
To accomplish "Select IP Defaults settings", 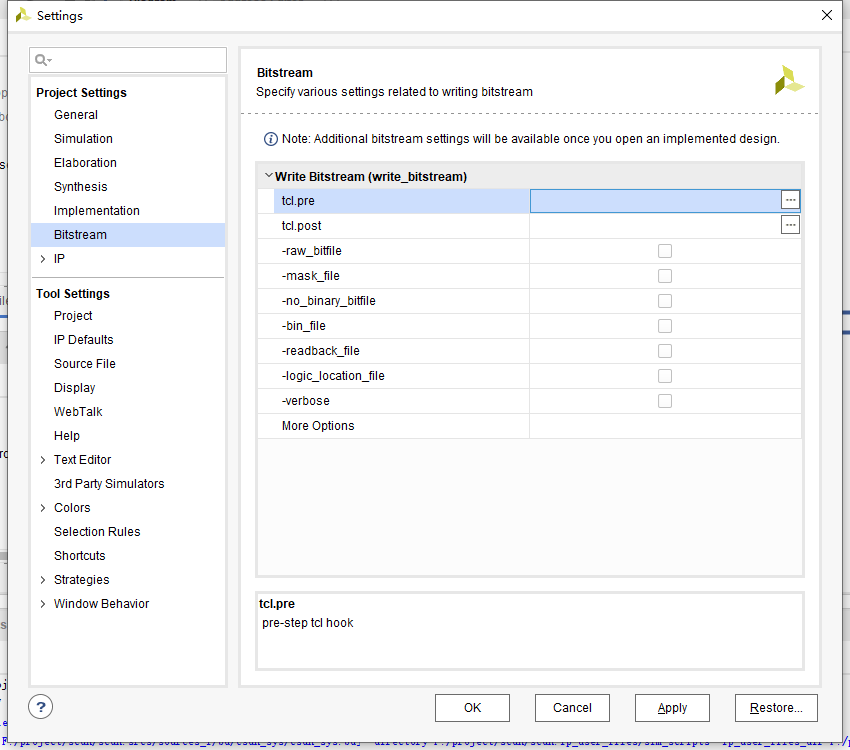I will 83,340.
